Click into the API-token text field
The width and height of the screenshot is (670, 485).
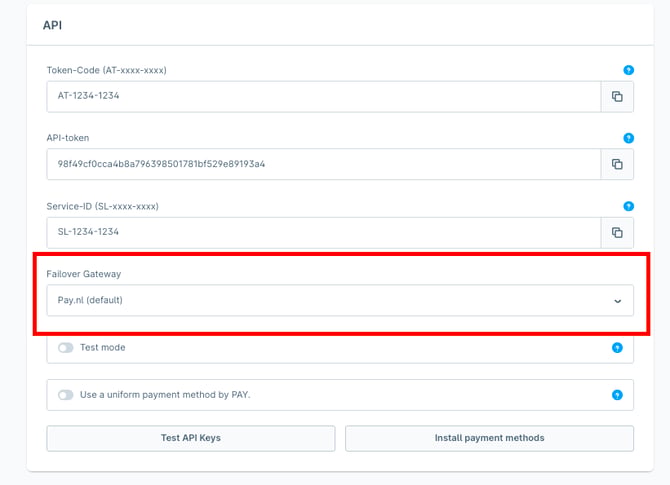click(324, 164)
